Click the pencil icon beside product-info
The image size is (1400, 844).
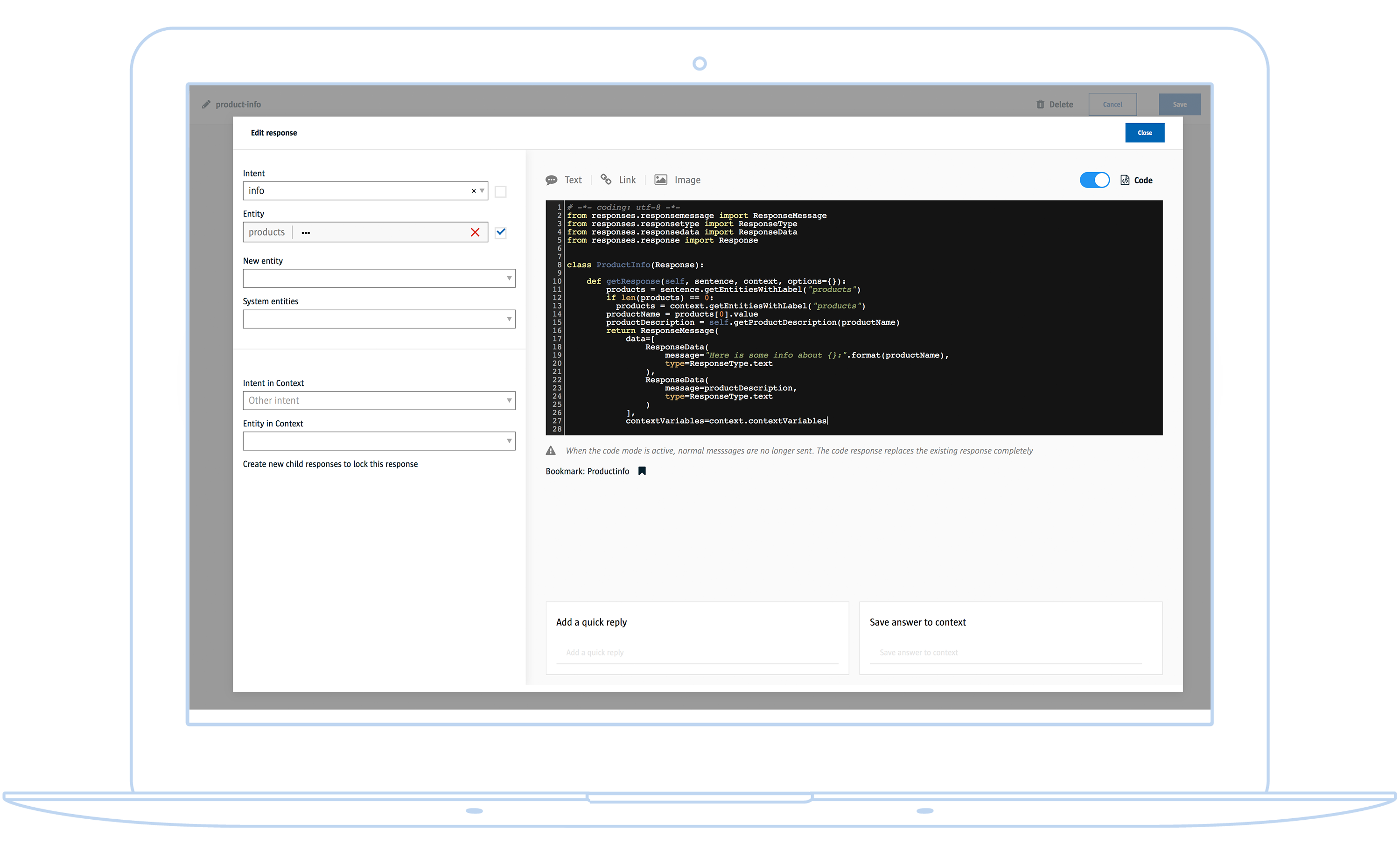pos(206,104)
